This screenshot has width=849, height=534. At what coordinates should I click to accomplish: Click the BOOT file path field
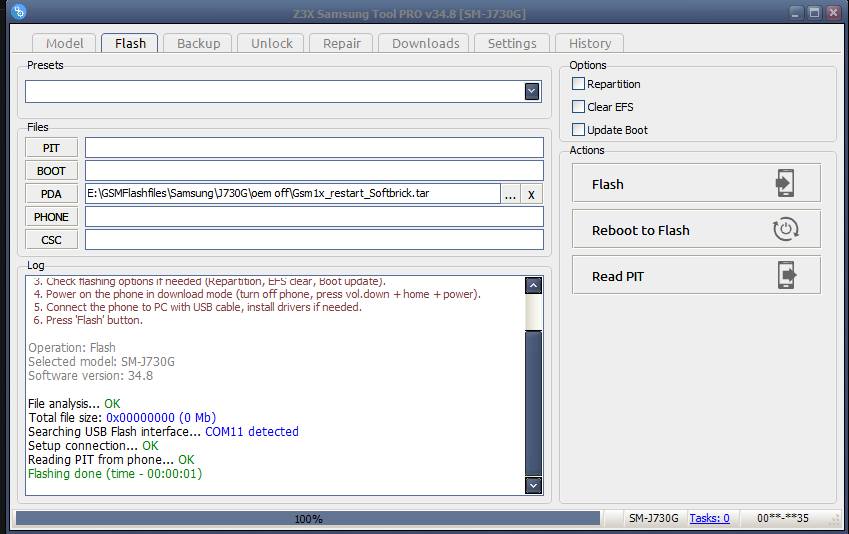(314, 171)
